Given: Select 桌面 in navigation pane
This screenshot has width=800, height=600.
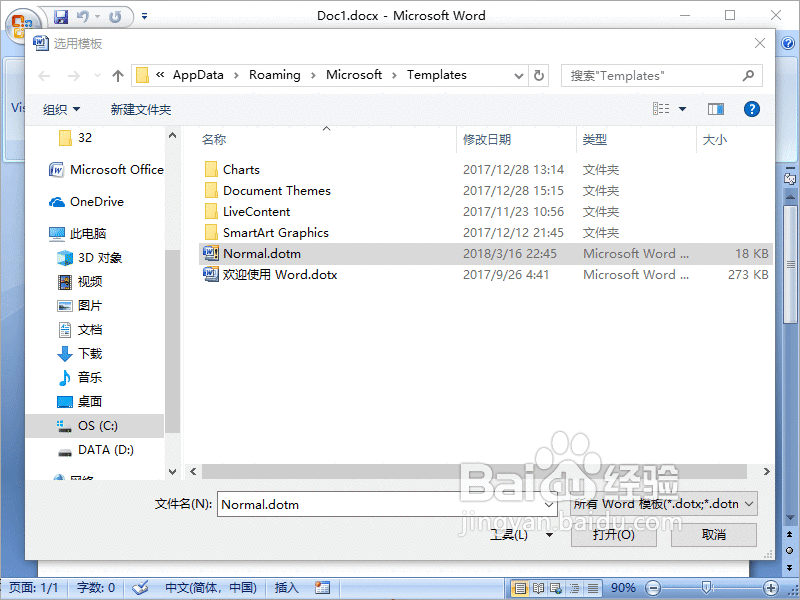Looking at the screenshot, I should [80, 402].
